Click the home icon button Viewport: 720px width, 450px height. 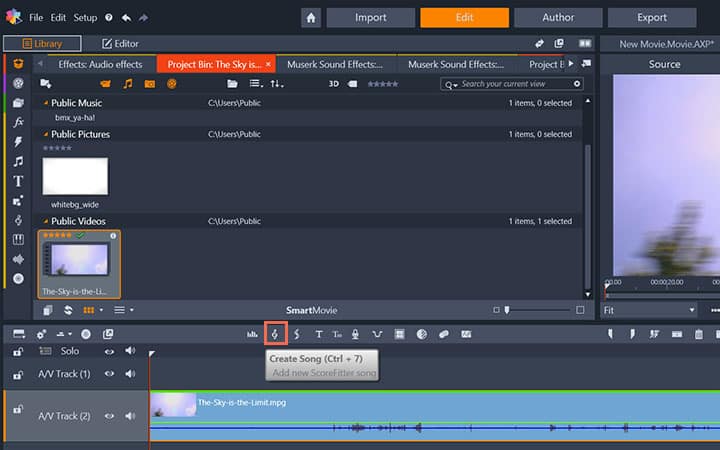[311, 18]
